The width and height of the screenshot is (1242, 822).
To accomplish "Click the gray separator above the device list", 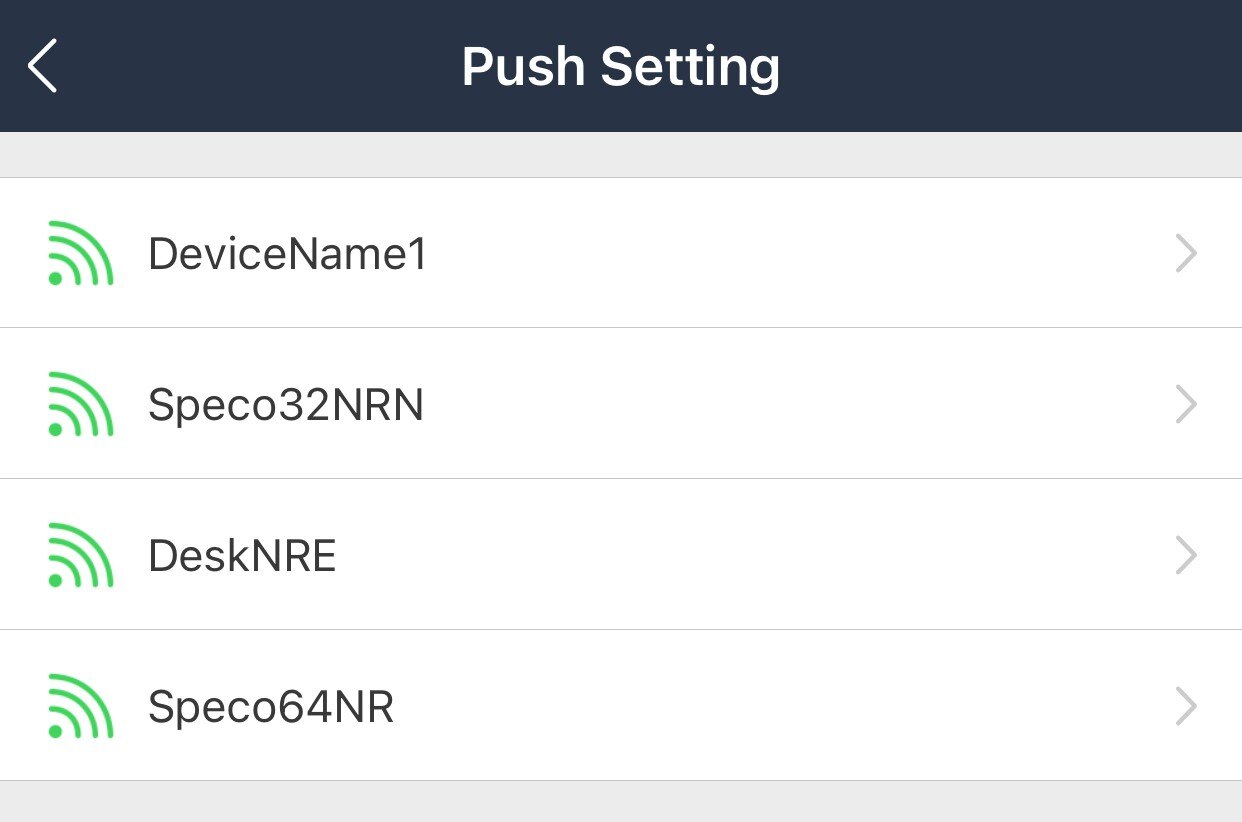I will pyautogui.click(x=621, y=153).
